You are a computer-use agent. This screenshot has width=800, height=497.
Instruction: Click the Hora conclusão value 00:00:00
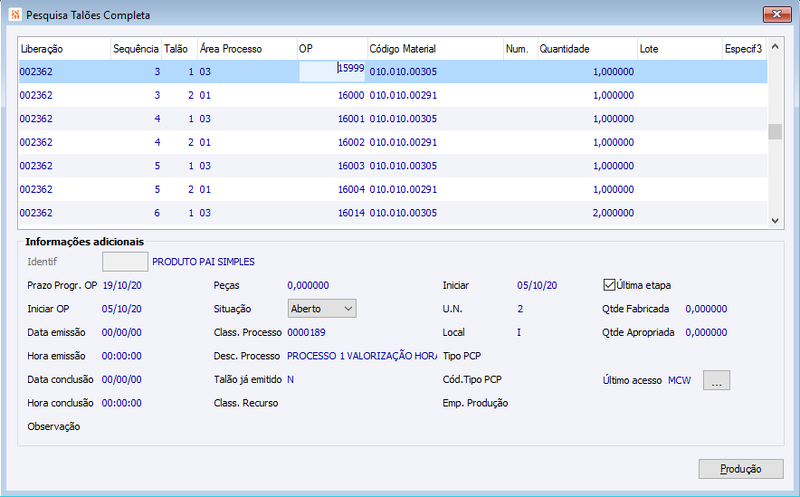pyautogui.click(x=121, y=403)
